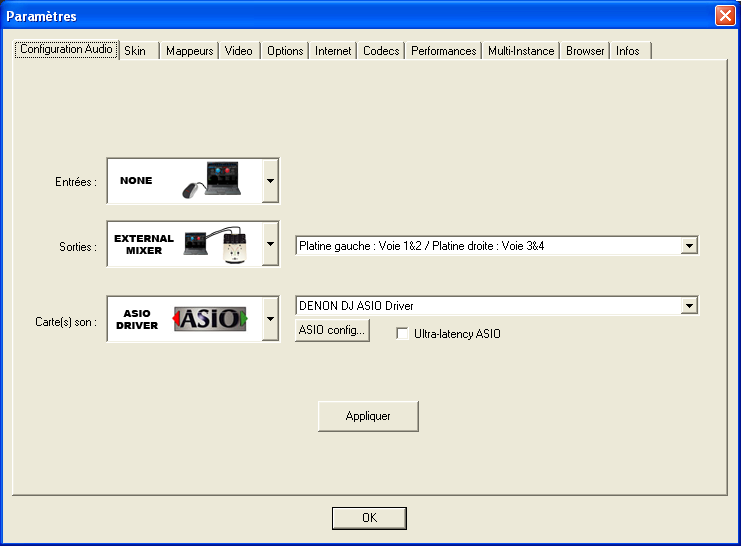Switch to the Mappeurs tab
The image size is (741, 546).
click(190, 51)
